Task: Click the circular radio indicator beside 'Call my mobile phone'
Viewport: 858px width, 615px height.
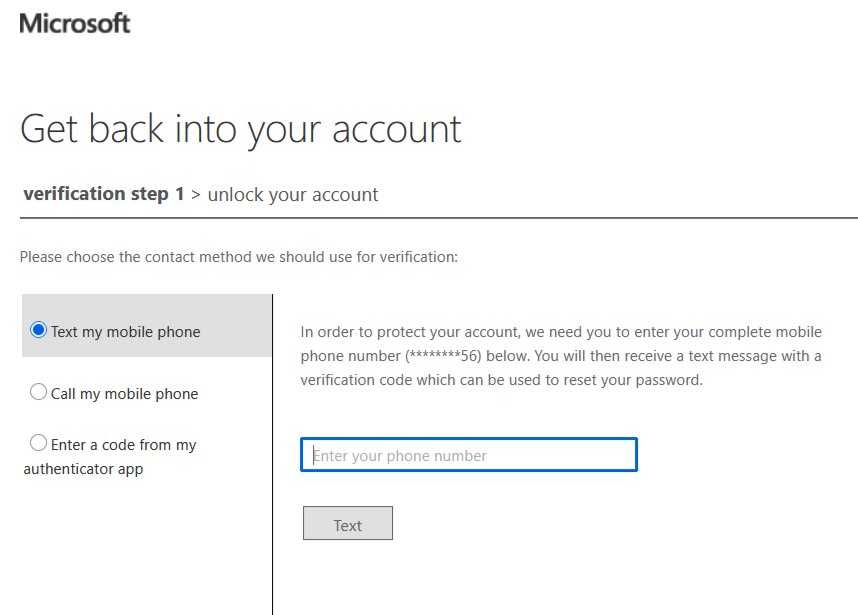Action: (x=38, y=392)
